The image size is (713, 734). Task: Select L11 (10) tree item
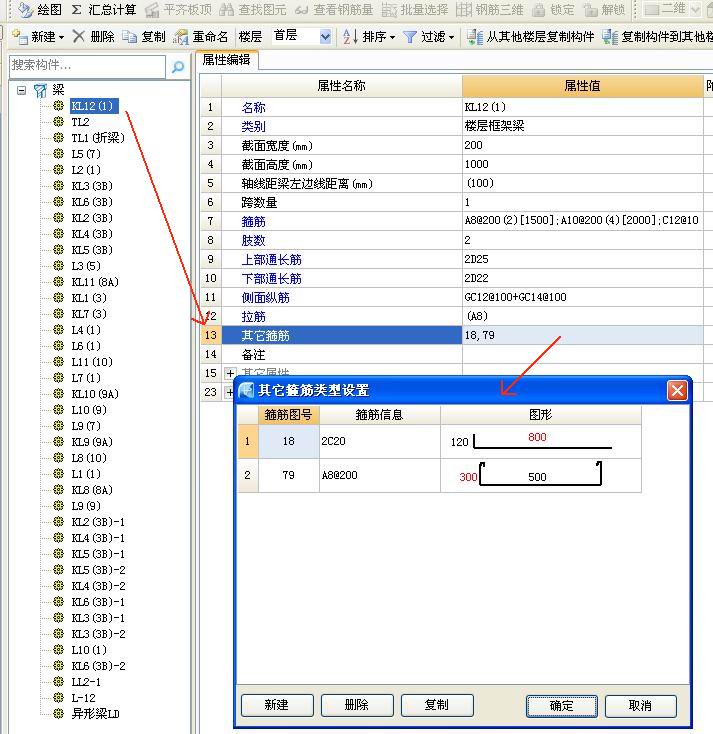(x=92, y=361)
